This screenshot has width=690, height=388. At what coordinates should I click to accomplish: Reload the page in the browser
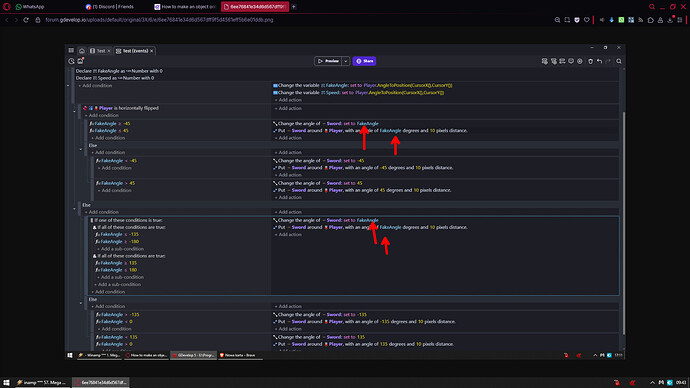(26, 20)
